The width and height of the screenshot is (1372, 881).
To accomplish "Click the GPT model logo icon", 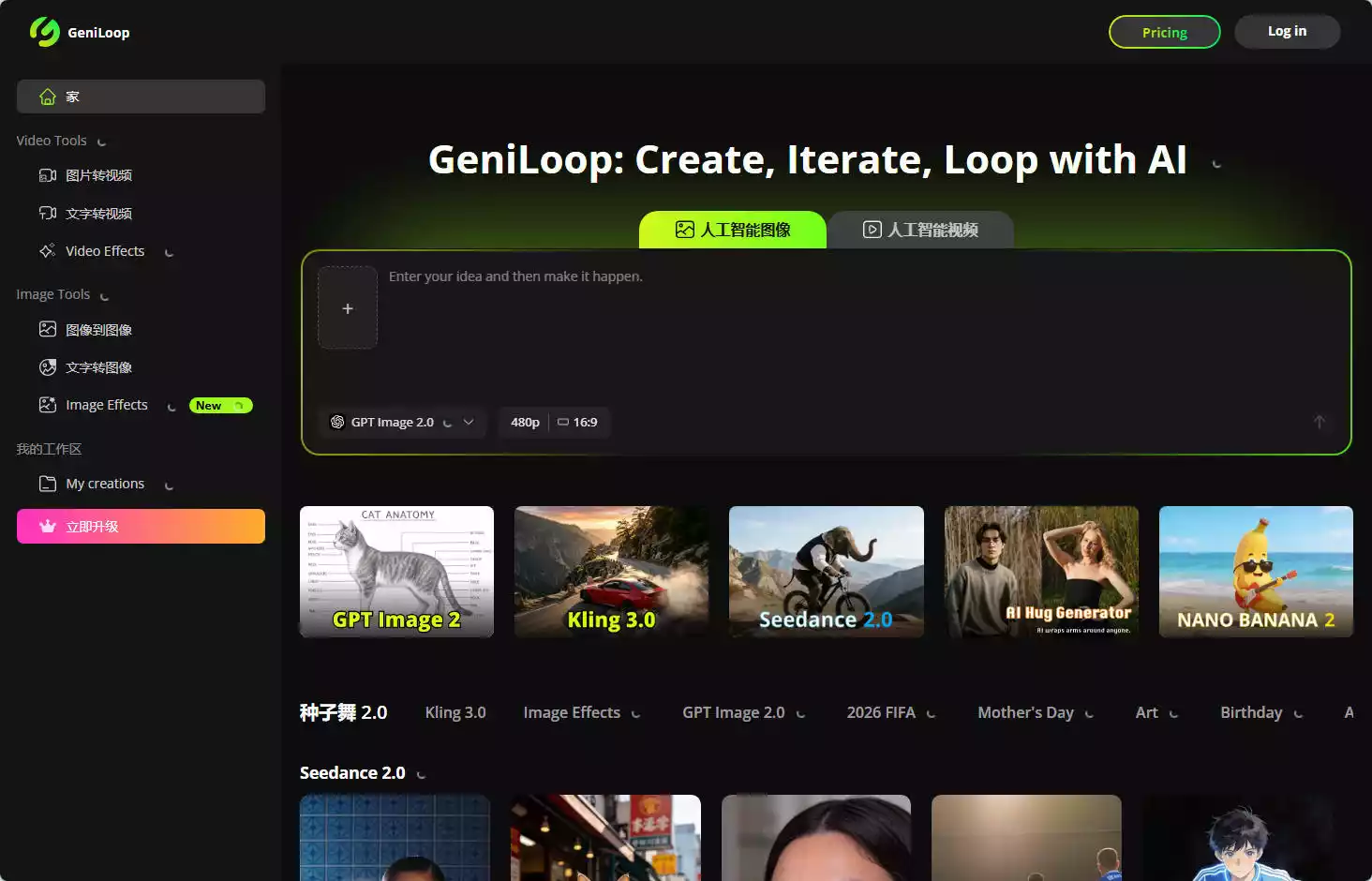I will point(337,422).
